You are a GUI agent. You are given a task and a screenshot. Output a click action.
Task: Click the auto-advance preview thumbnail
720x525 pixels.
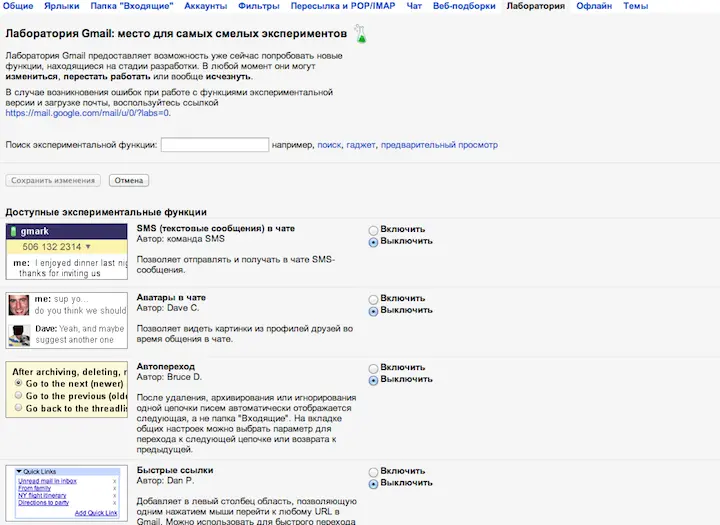tap(67, 390)
